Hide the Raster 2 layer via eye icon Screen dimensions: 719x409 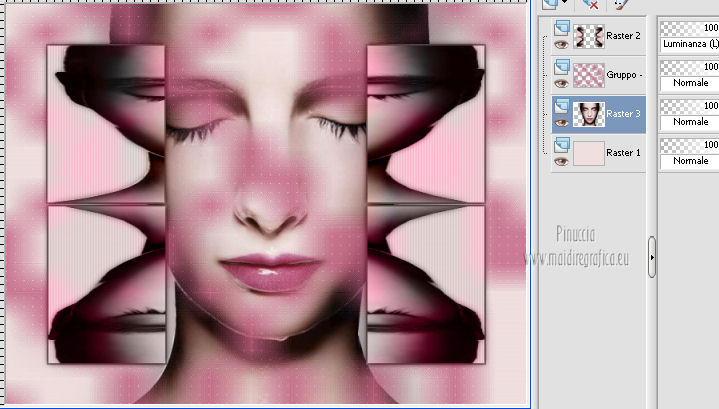click(561, 44)
